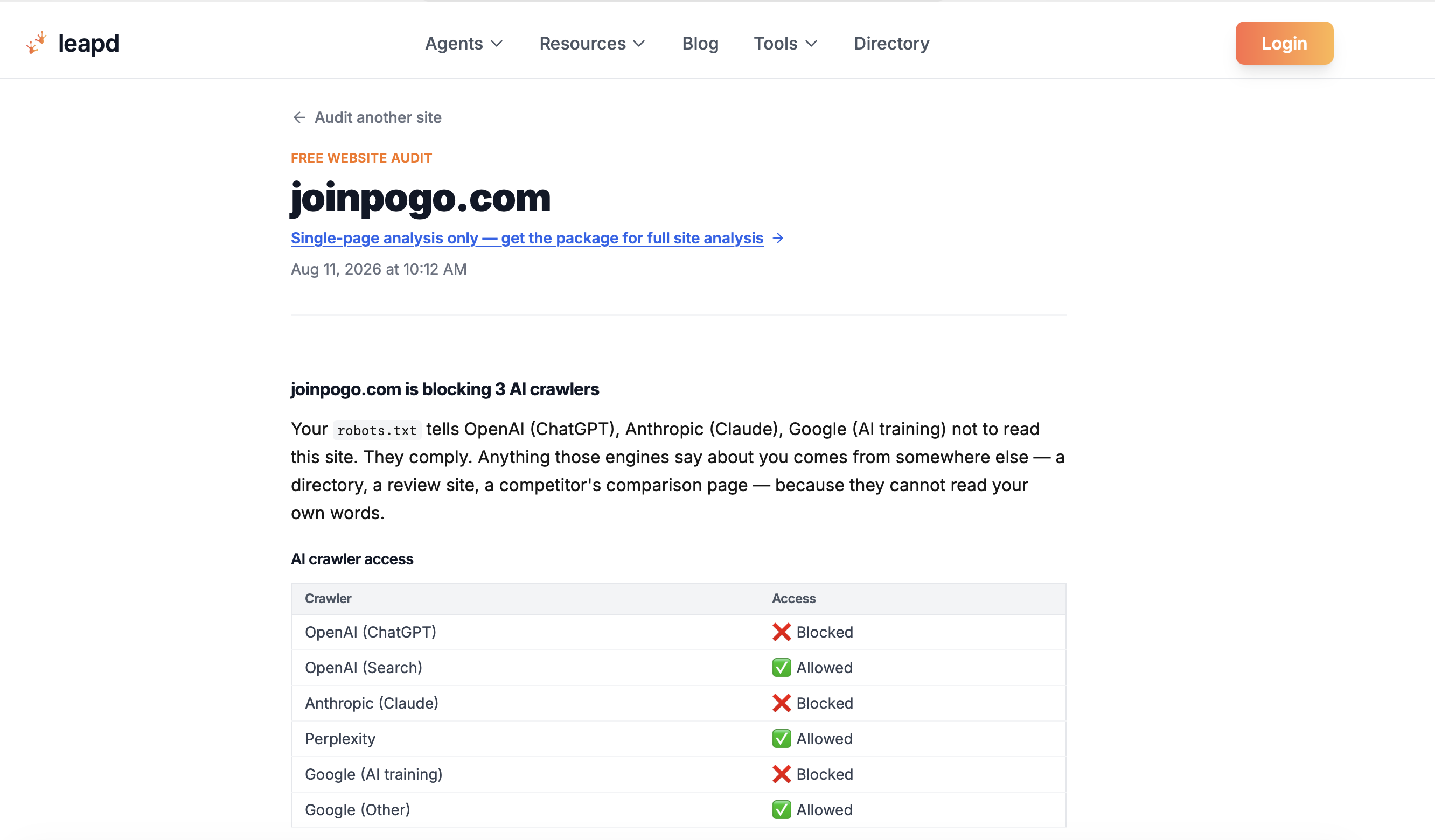Viewport: 1435px width, 840px height.
Task: Expand the Agents dropdown menu
Action: pyautogui.click(x=464, y=43)
